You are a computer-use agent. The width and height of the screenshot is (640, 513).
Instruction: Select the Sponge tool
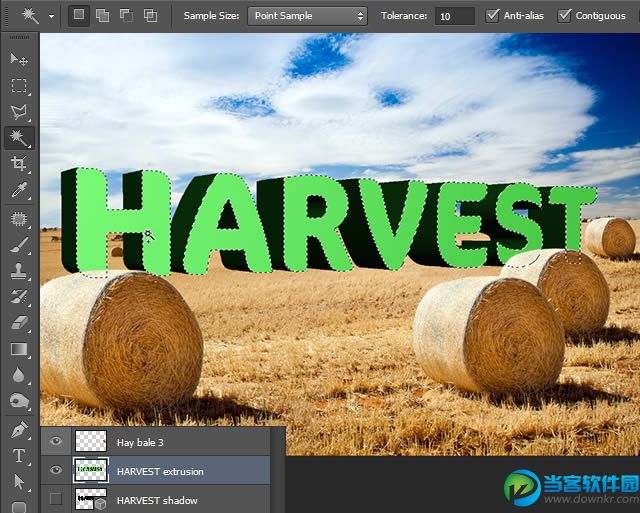point(19,401)
